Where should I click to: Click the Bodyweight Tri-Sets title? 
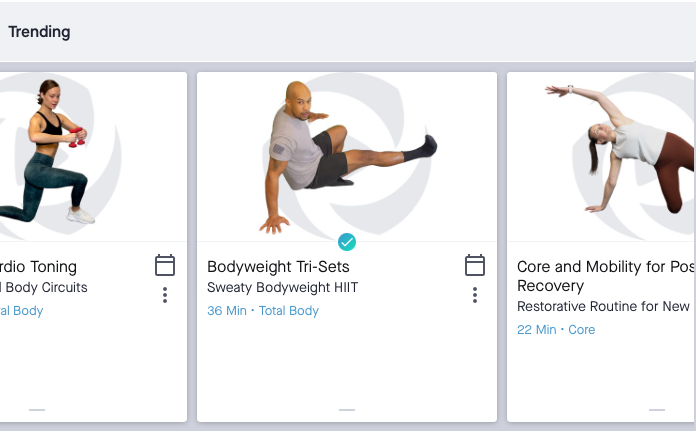(278, 267)
